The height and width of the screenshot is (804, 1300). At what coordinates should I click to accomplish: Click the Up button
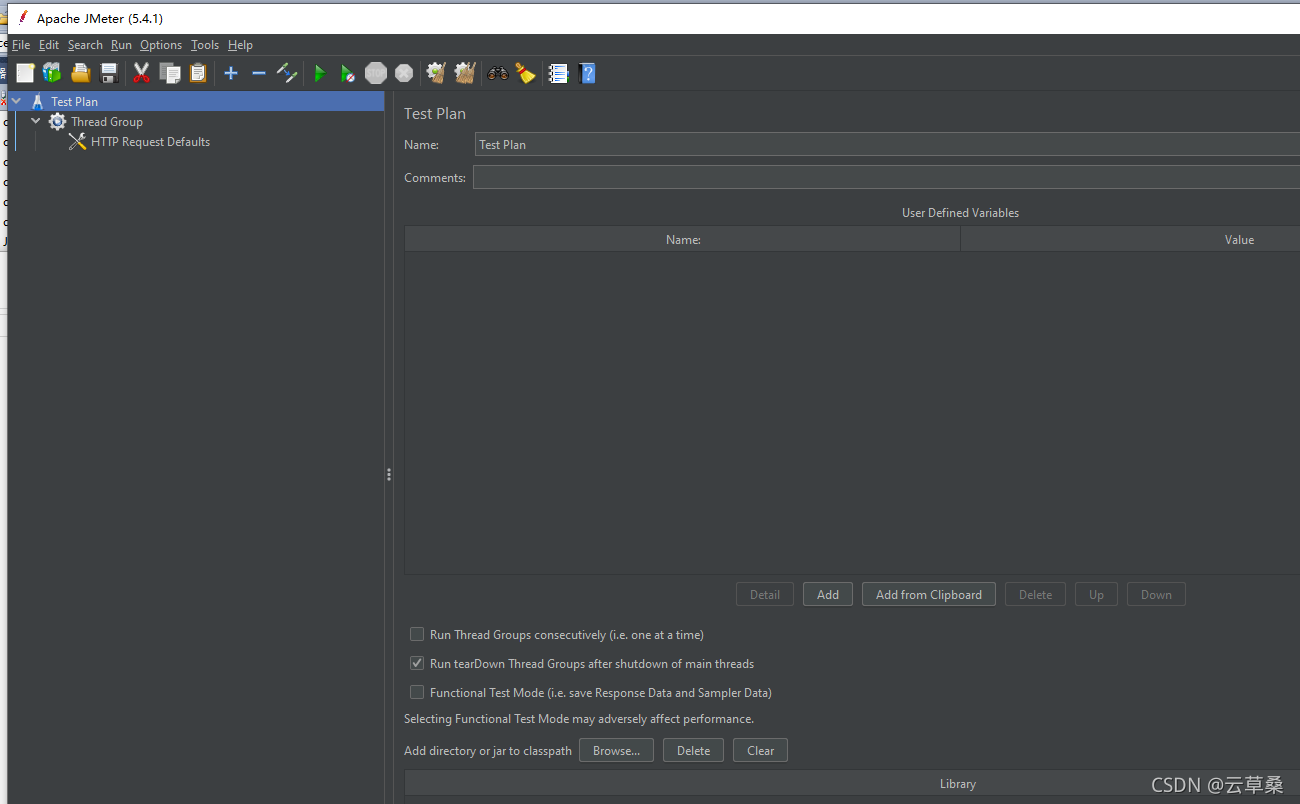1096,594
